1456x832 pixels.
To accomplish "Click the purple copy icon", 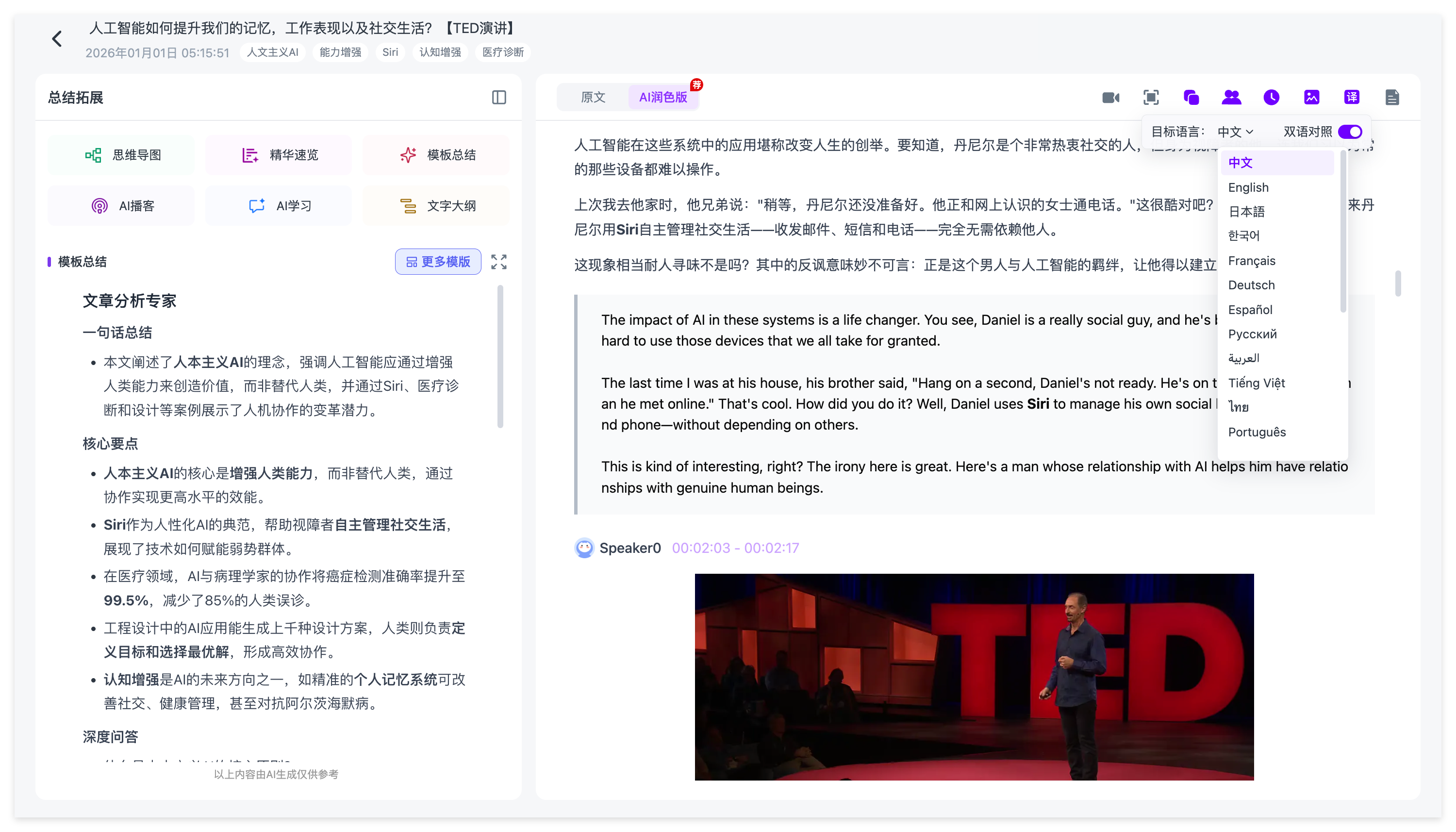I will tap(1191, 98).
